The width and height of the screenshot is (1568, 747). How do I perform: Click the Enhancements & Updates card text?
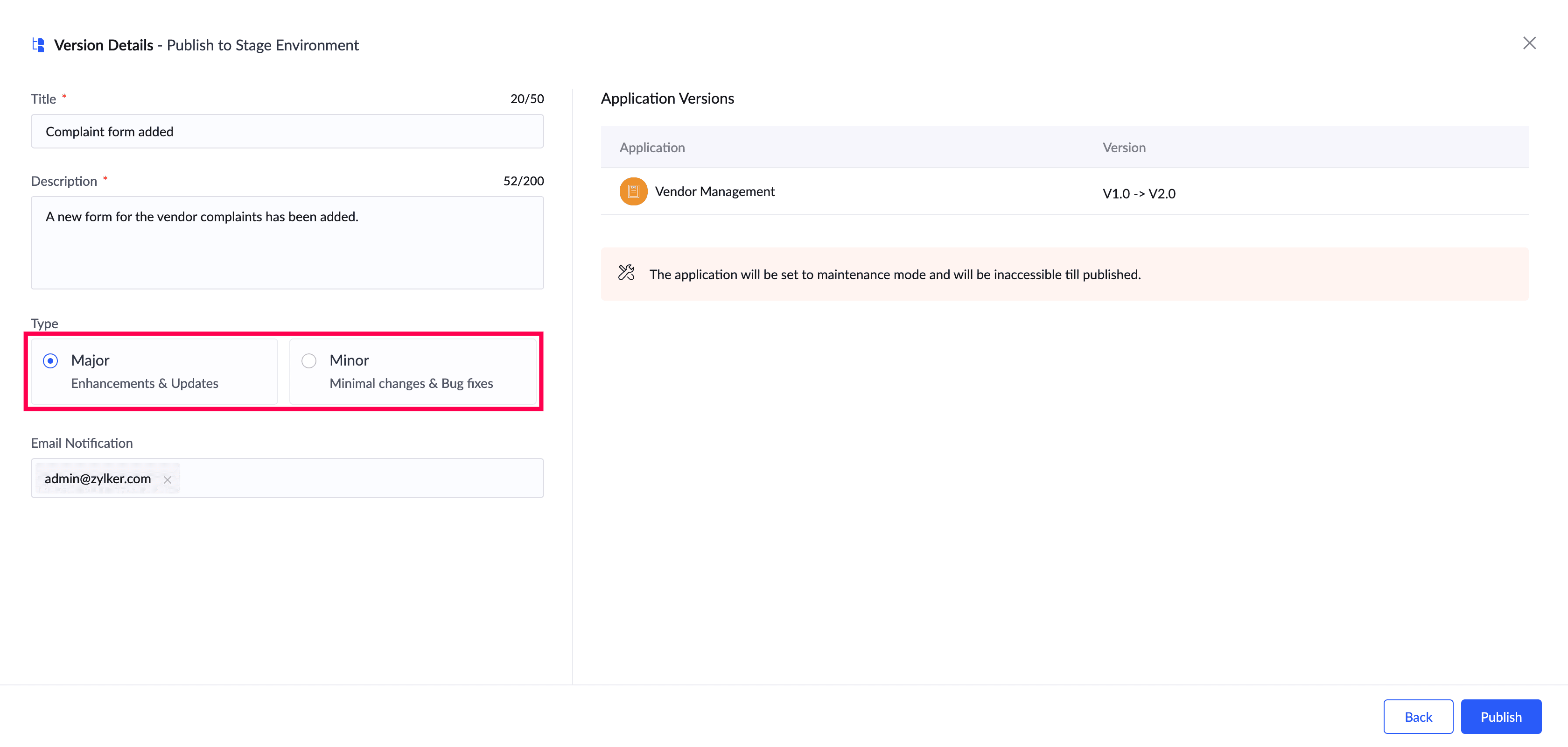pos(144,384)
